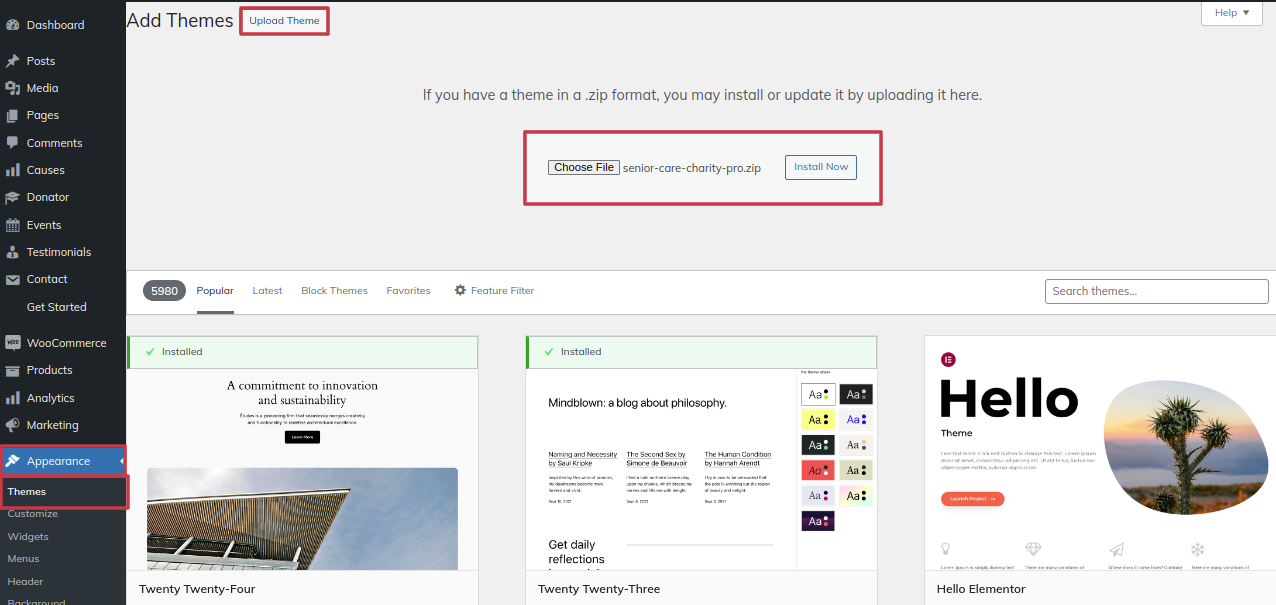The image size is (1276, 605).
Task: Click the Choose File button
Action: click(584, 168)
